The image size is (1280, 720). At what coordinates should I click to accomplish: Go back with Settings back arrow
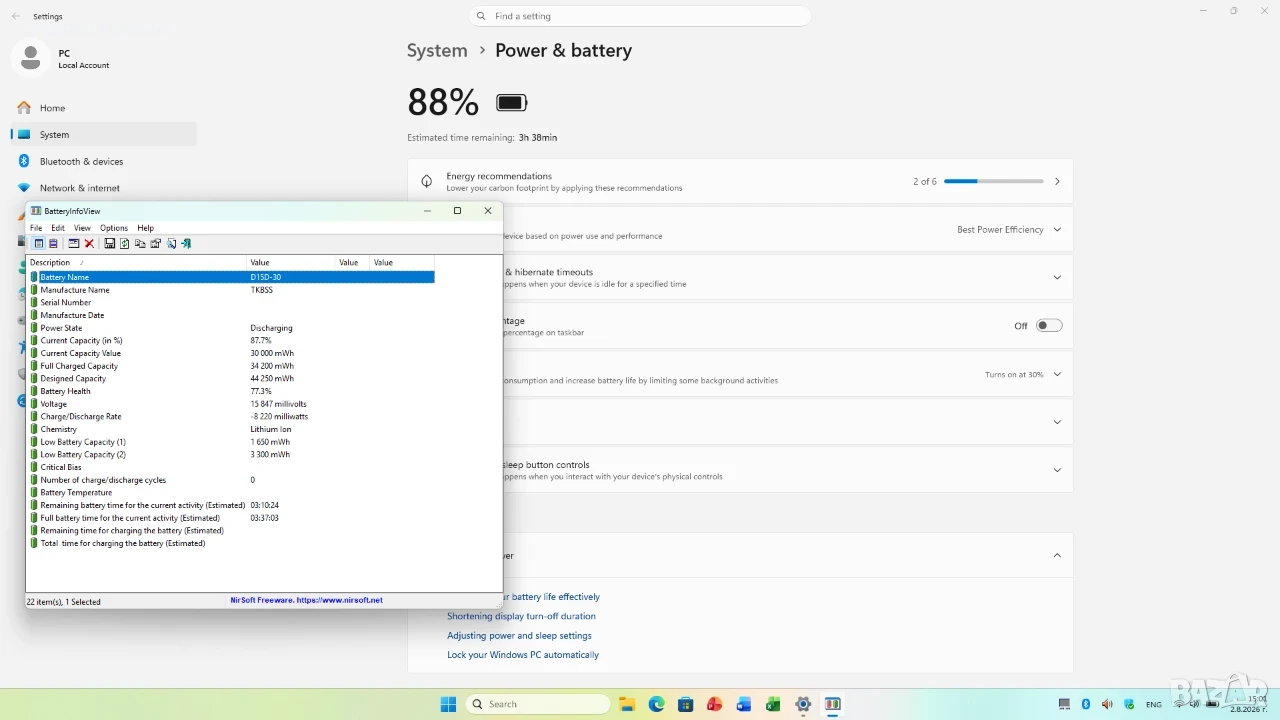[x=15, y=16]
